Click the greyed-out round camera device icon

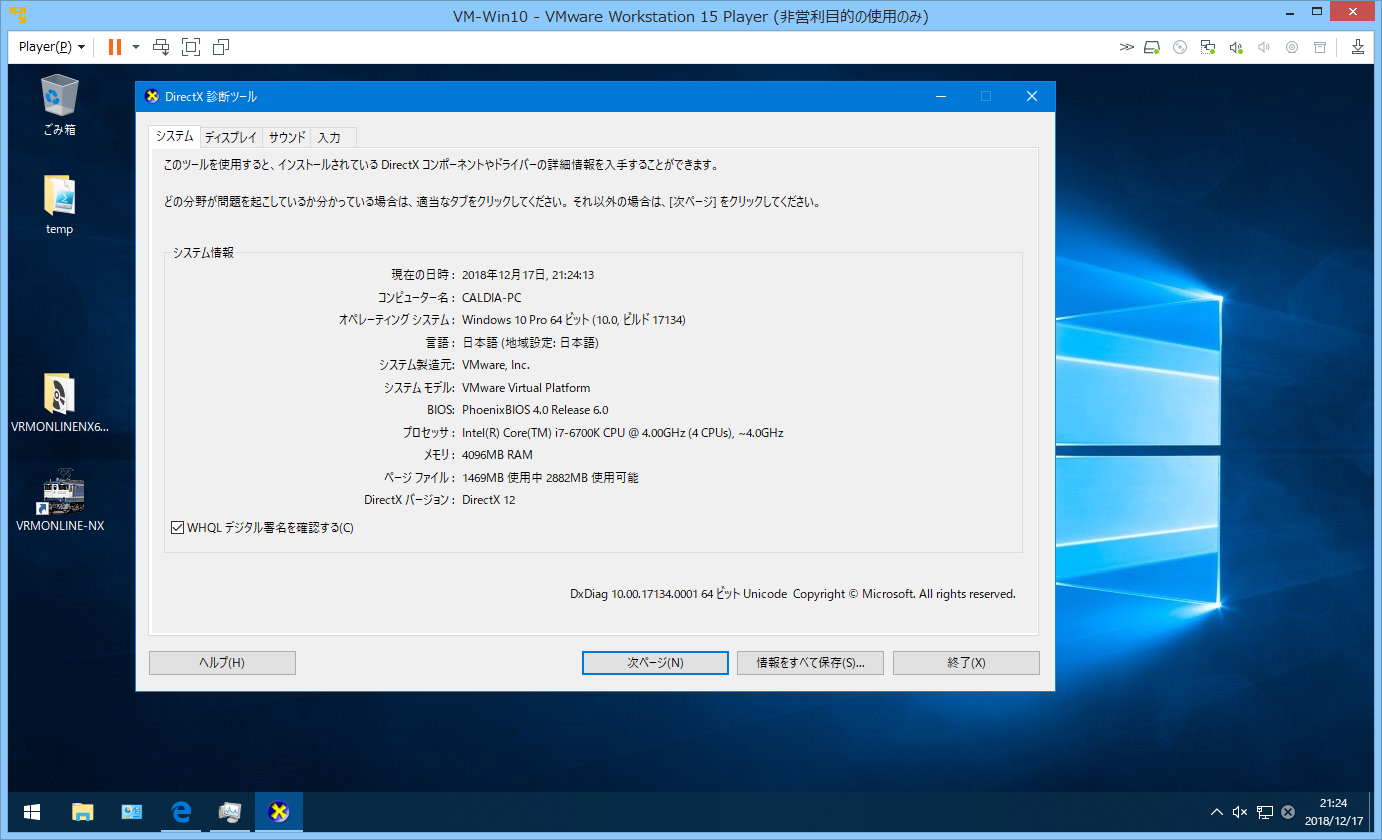pyautogui.click(x=1292, y=47)
